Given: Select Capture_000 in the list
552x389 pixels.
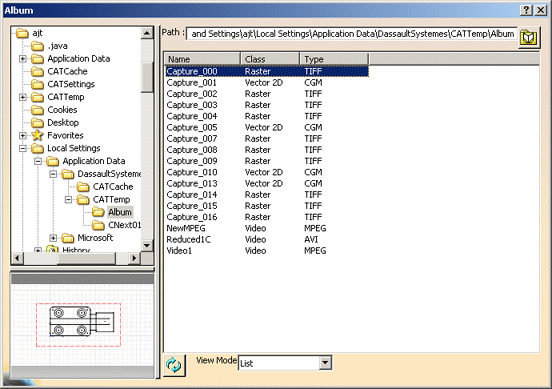Looking at the screenshot, I should click(267, 71).
